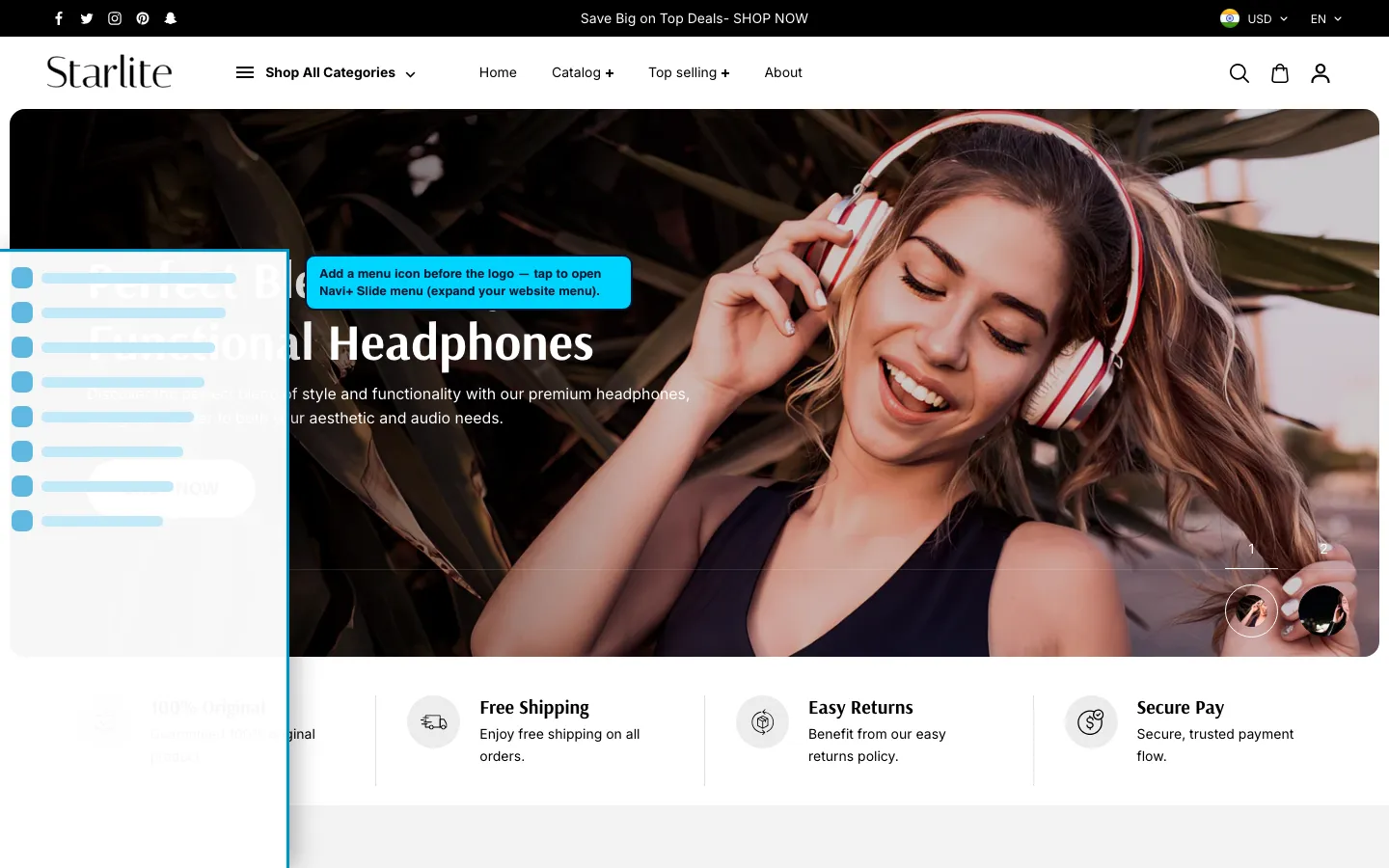
Task: Expand the Shop All Categories chevron
Action: click(410, 73)
